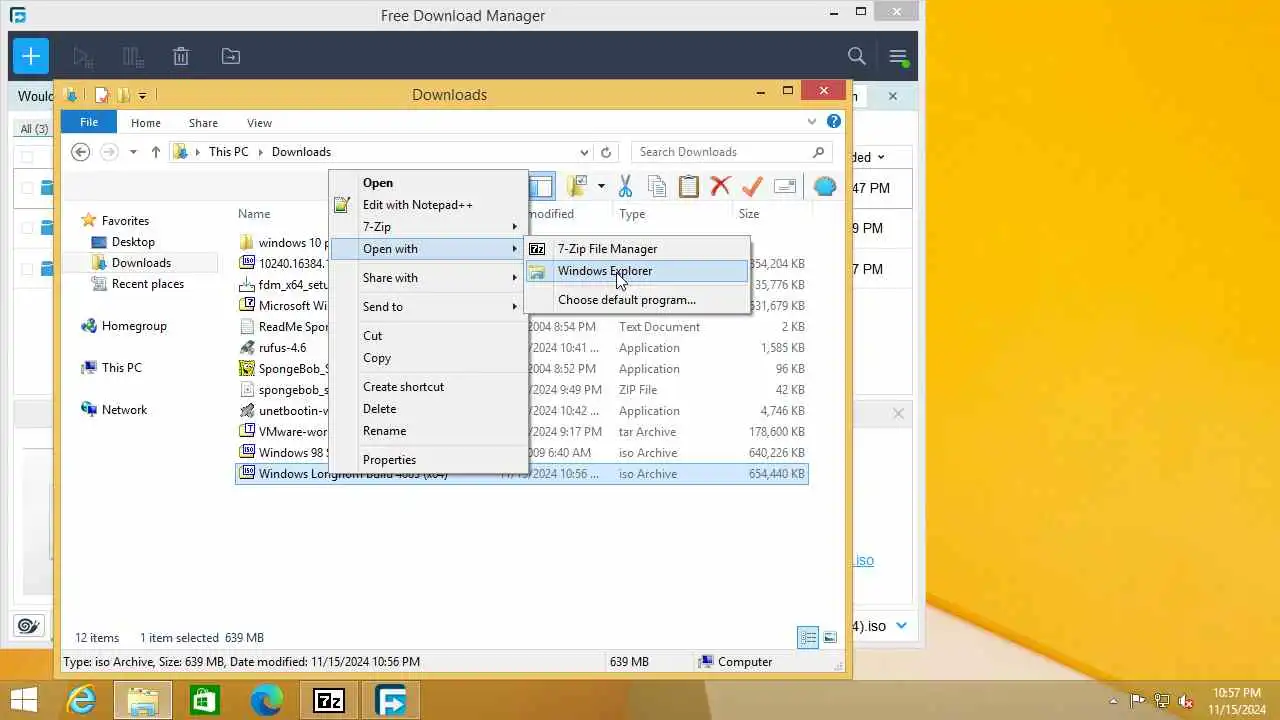Image resolution: width=1280 pixels, height=720 pixels.
Task: Sort files by Size column header
Action: (749, 214)
